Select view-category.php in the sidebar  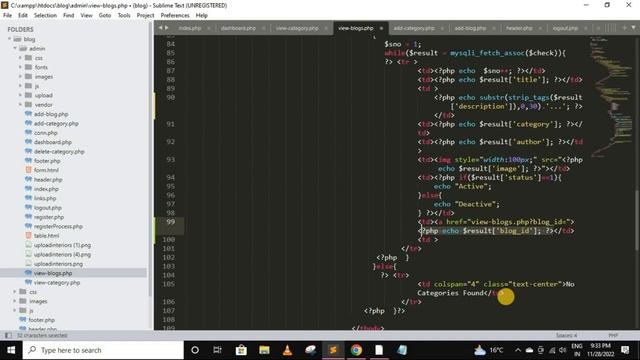pos(57,282)
